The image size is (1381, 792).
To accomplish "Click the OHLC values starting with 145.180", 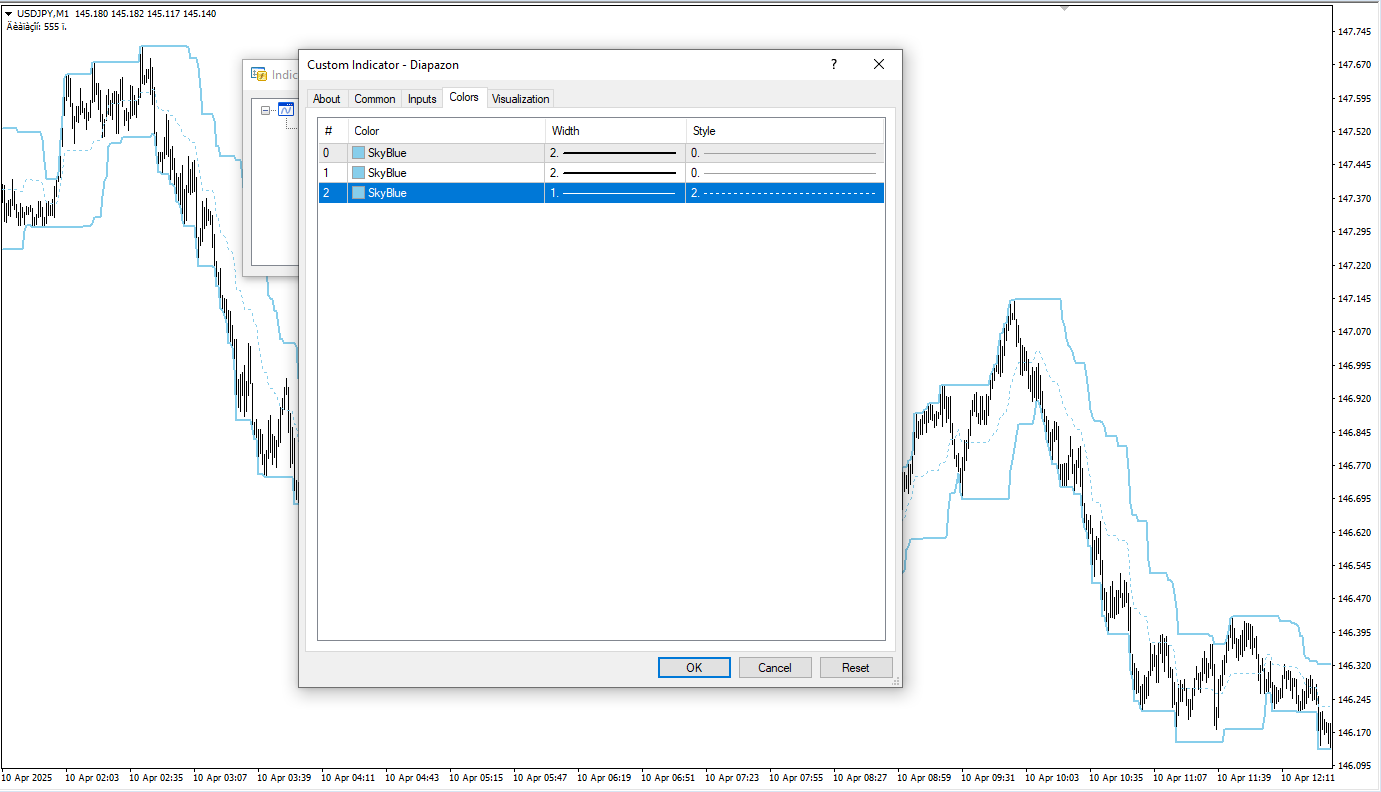I will click(x=145, y=14).
